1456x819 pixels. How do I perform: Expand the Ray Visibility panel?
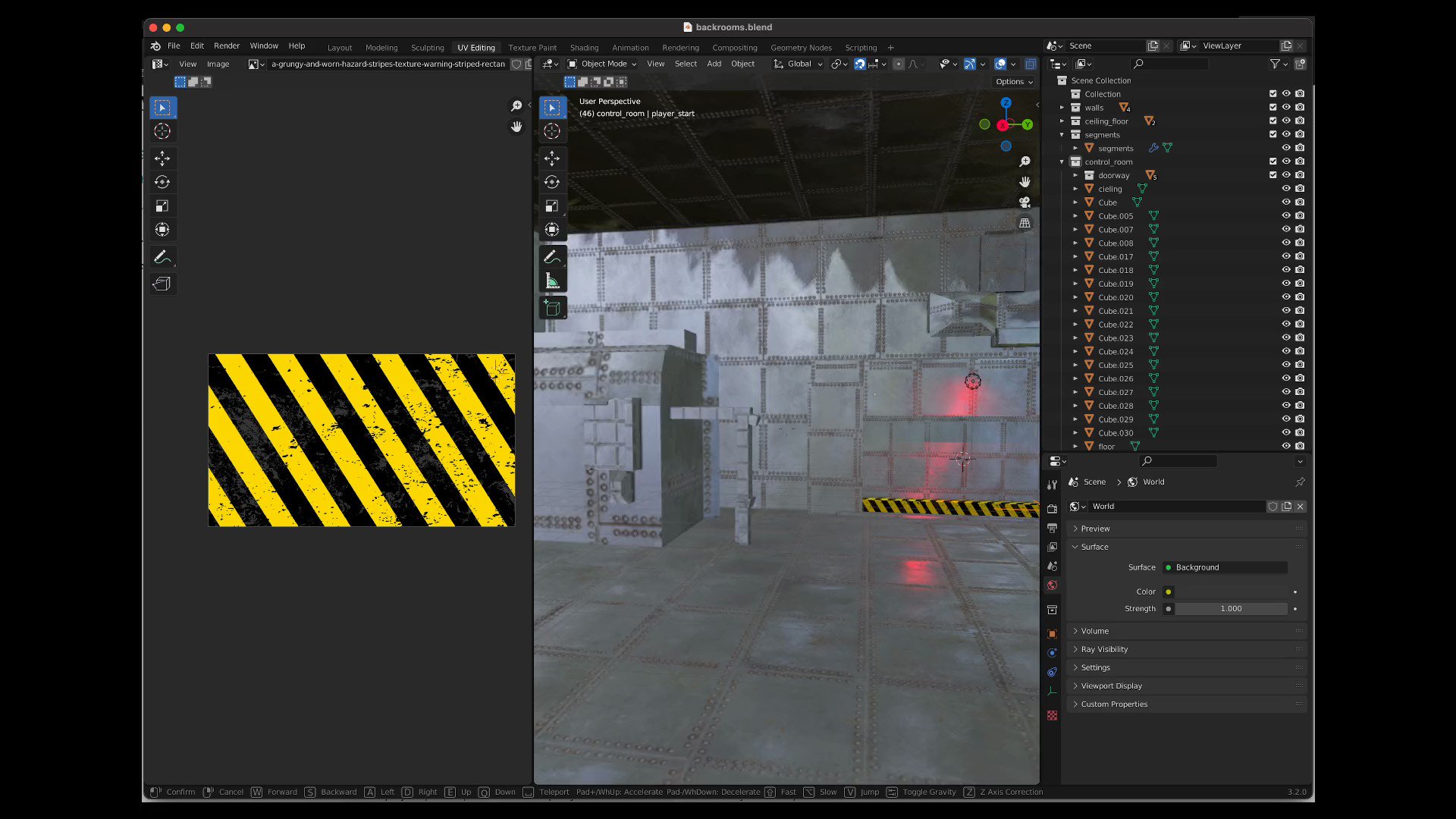[1104, 649]
